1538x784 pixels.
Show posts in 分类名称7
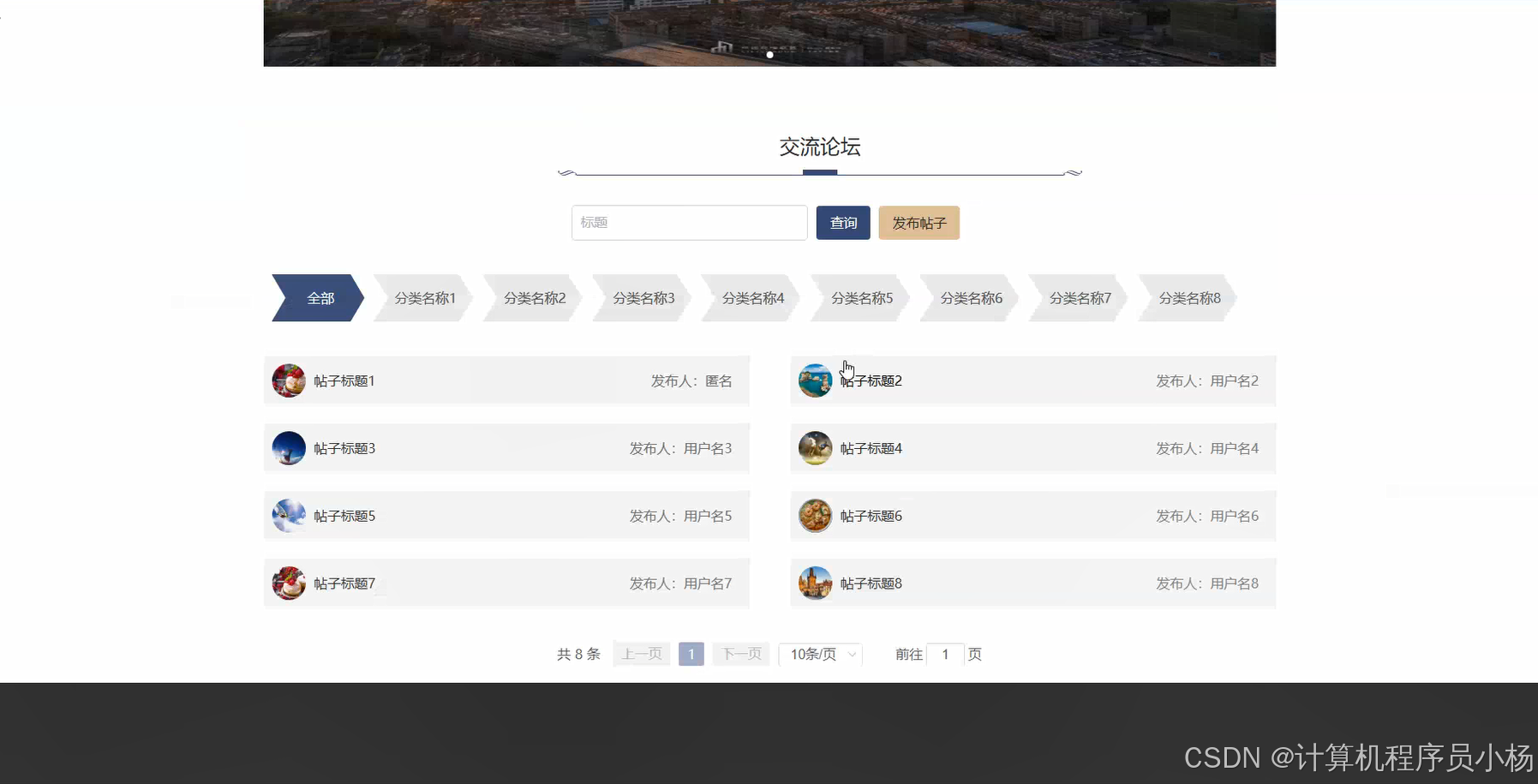coord(1080,298)
